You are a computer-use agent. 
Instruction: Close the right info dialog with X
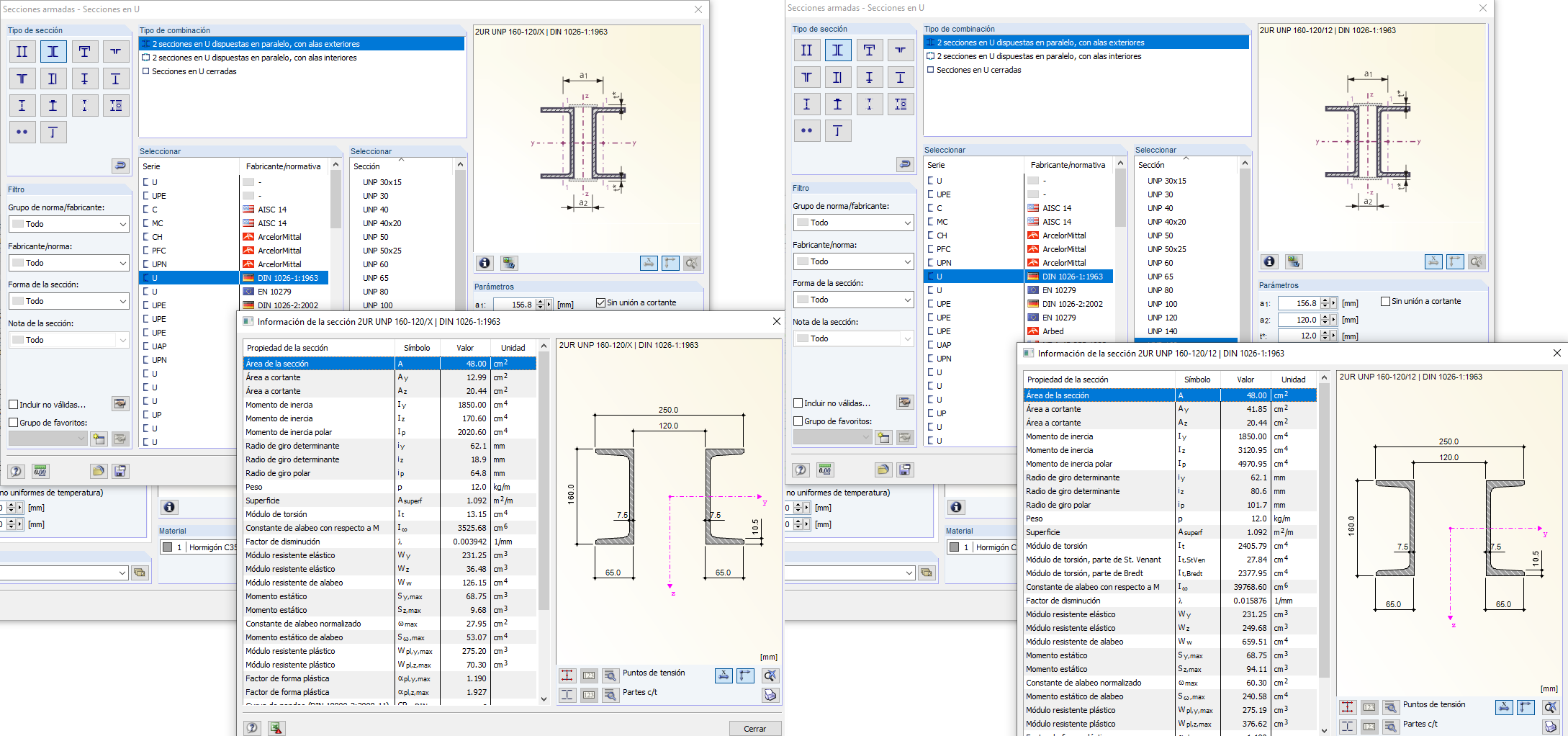(x=1556, y=353)
